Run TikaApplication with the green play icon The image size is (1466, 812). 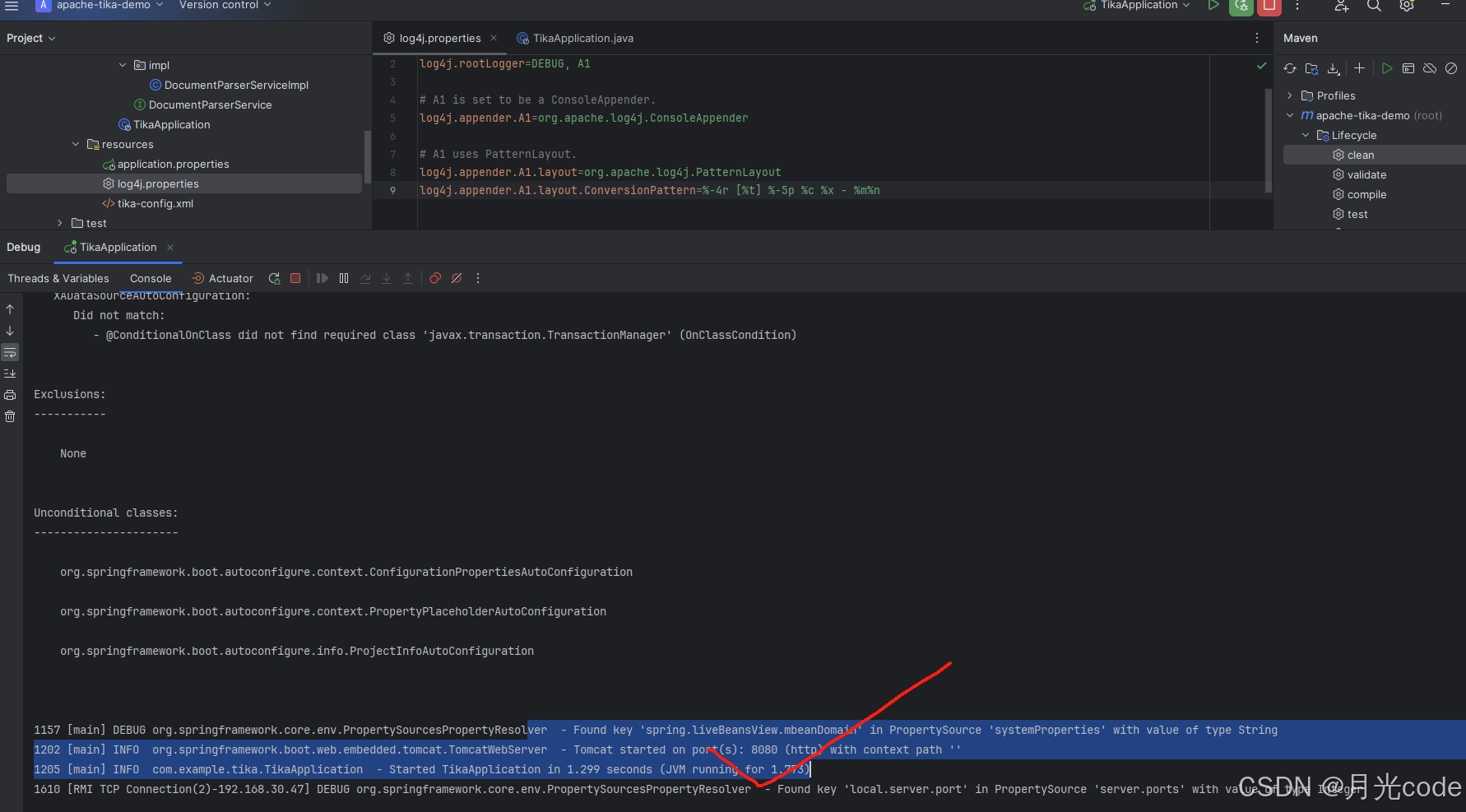(x=1213, y=5)
